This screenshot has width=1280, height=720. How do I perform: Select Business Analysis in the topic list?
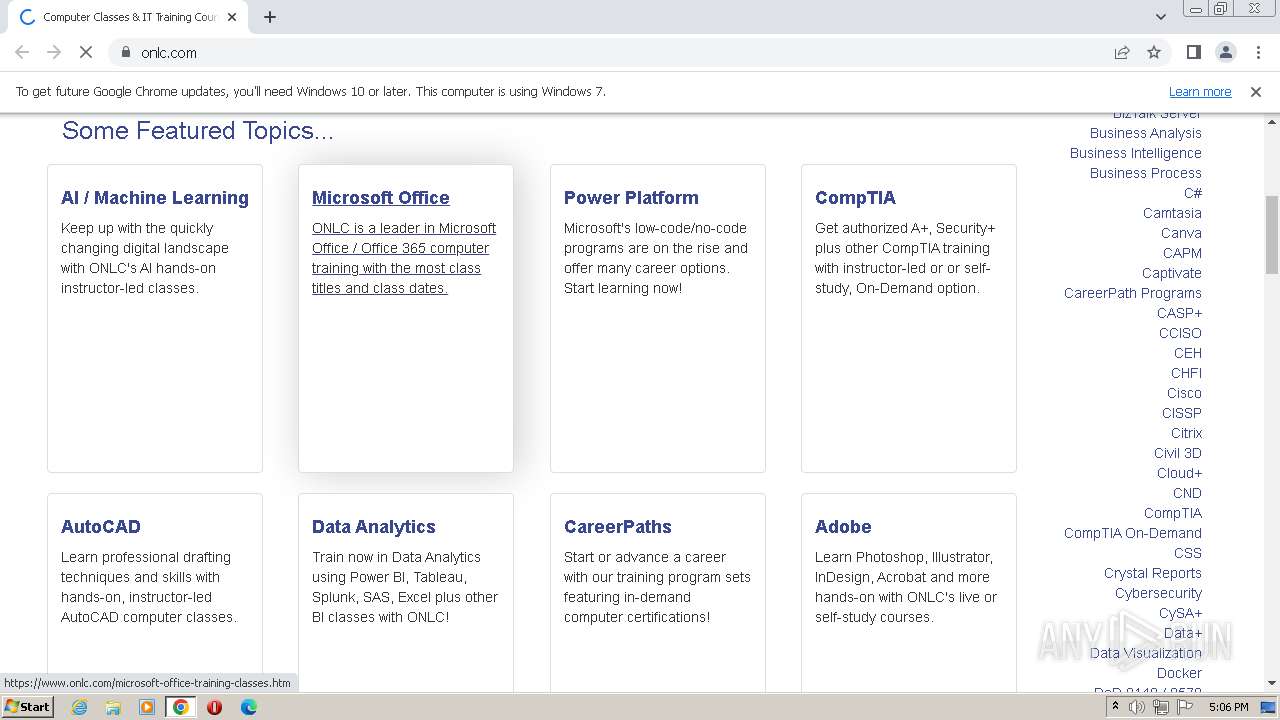(x=1146, y=133)
